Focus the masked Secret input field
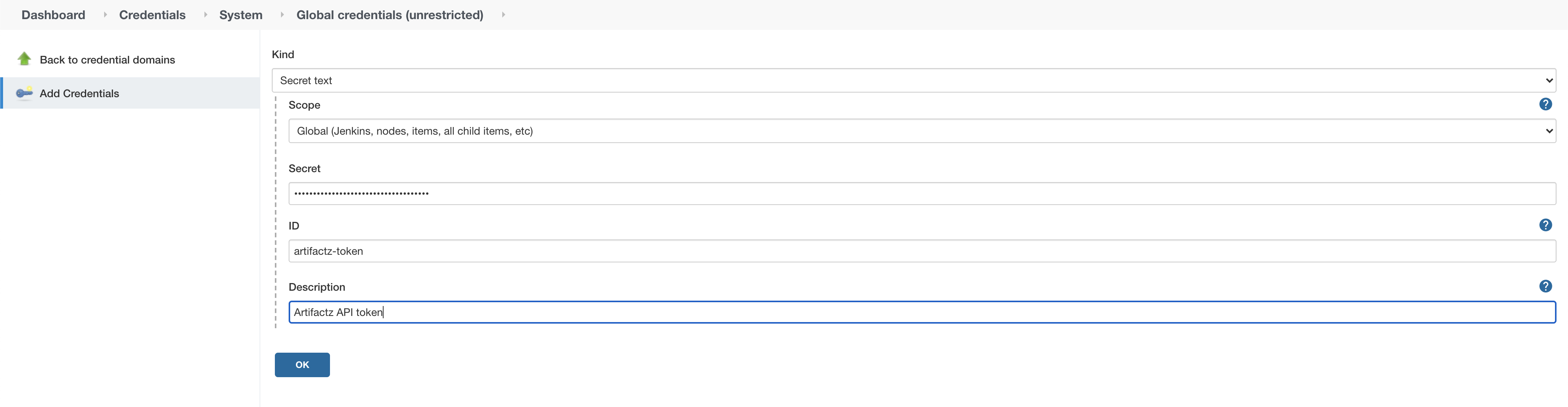This screenshot has height=407, width=1568. click(921, 194)
